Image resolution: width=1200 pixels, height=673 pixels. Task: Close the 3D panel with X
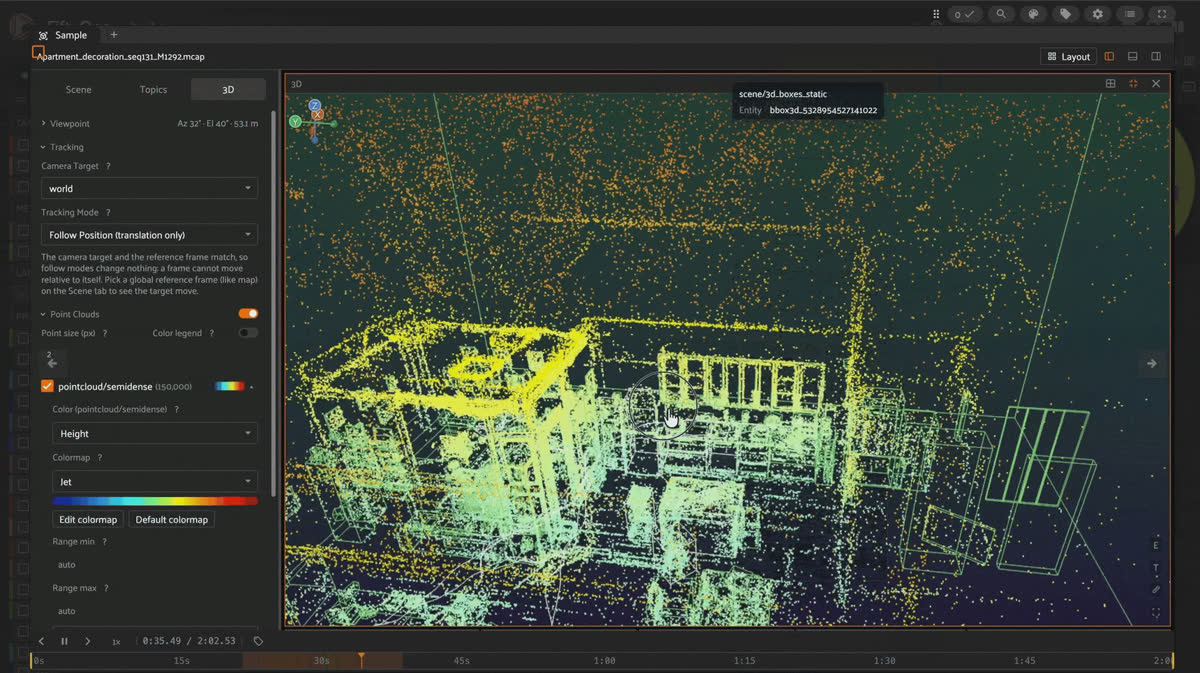pyautogui.click(x=1156, y=84)
